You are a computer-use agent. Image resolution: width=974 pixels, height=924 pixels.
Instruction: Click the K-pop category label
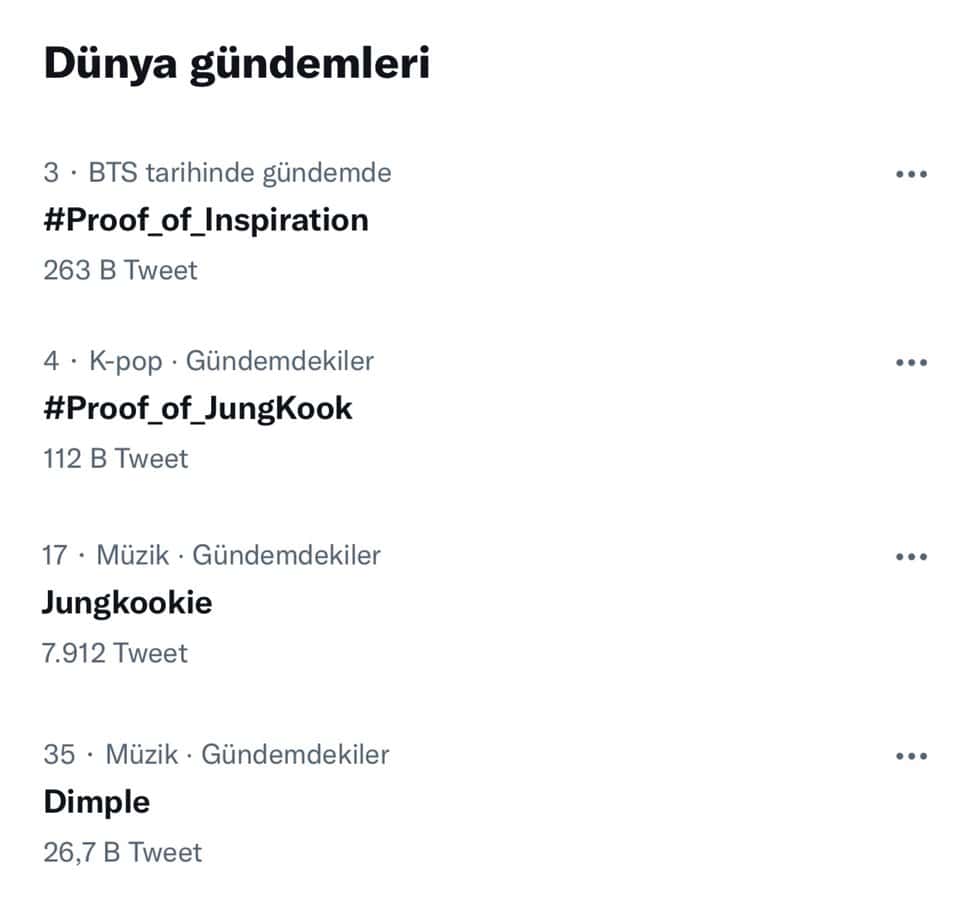(x=125, y=361)
